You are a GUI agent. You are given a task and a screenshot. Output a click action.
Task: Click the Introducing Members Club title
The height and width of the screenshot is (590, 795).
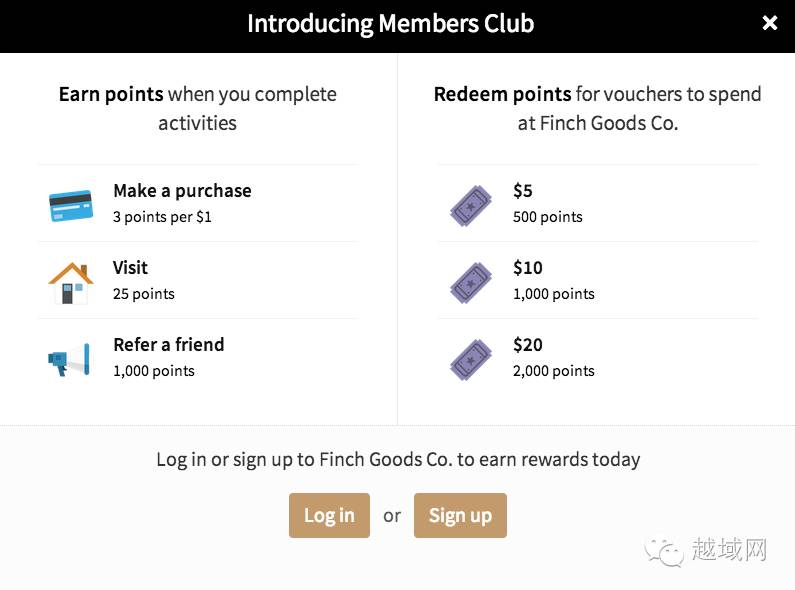point(390,23)
